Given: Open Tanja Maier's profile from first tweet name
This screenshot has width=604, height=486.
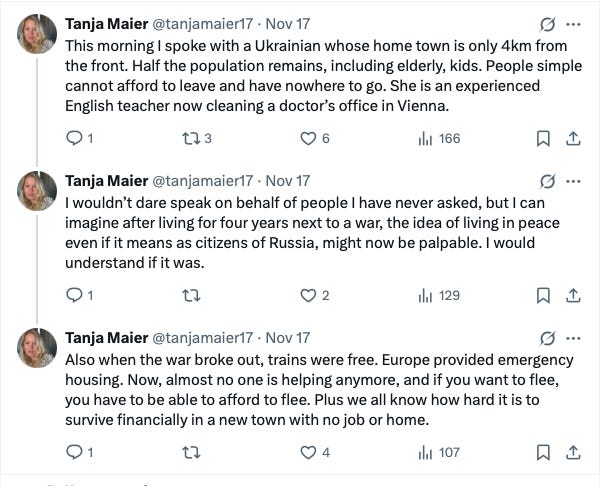Looking at the screenshot, I should click(x=105, y=23).
